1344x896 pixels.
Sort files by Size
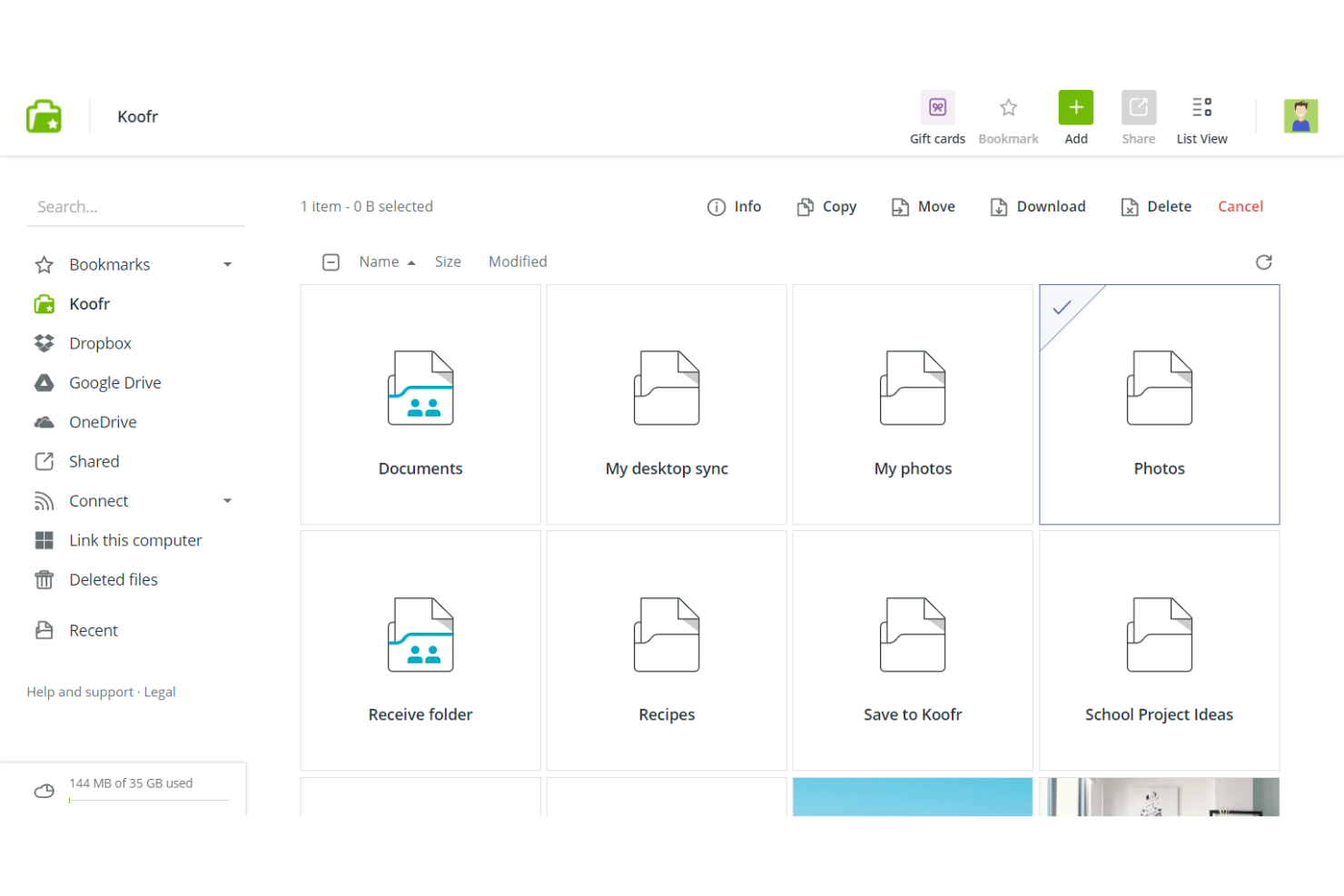pyautogui.click(x=448, y=261)
